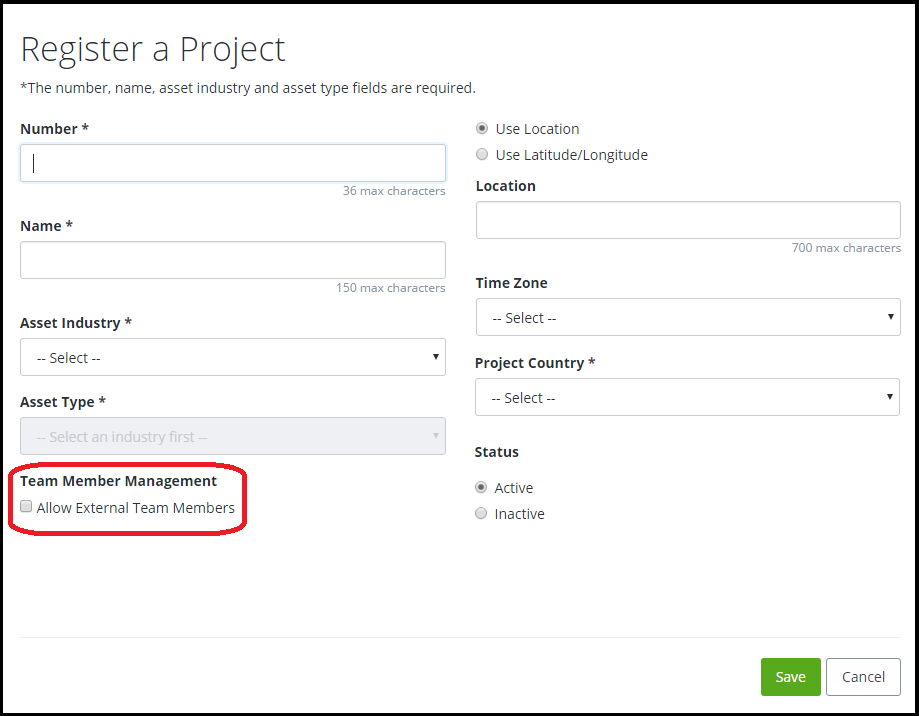Viewport: 919px width, 716px height.
Task: Click inside the Location text field
Action: pos(688,220)
